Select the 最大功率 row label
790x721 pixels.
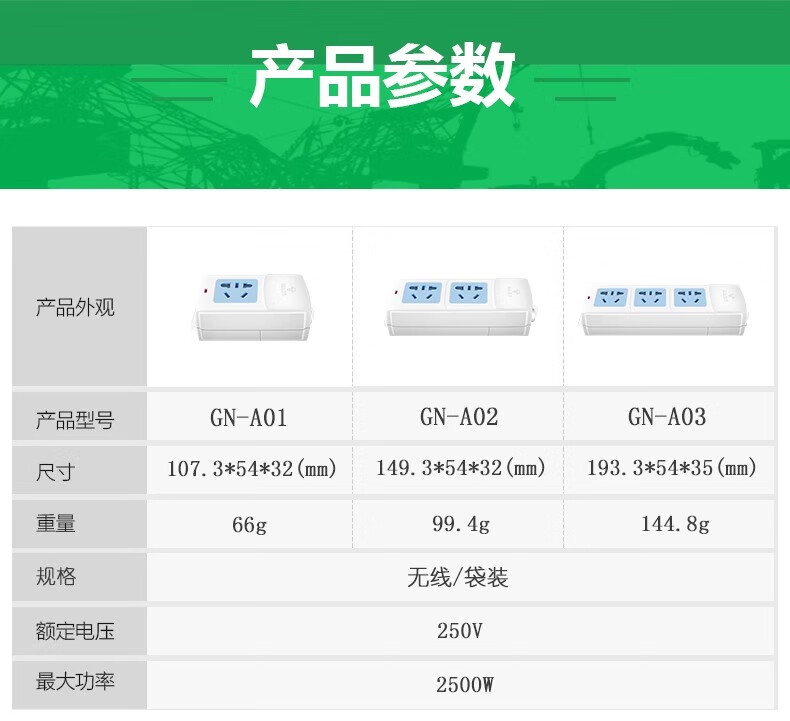tap(76, 683)
